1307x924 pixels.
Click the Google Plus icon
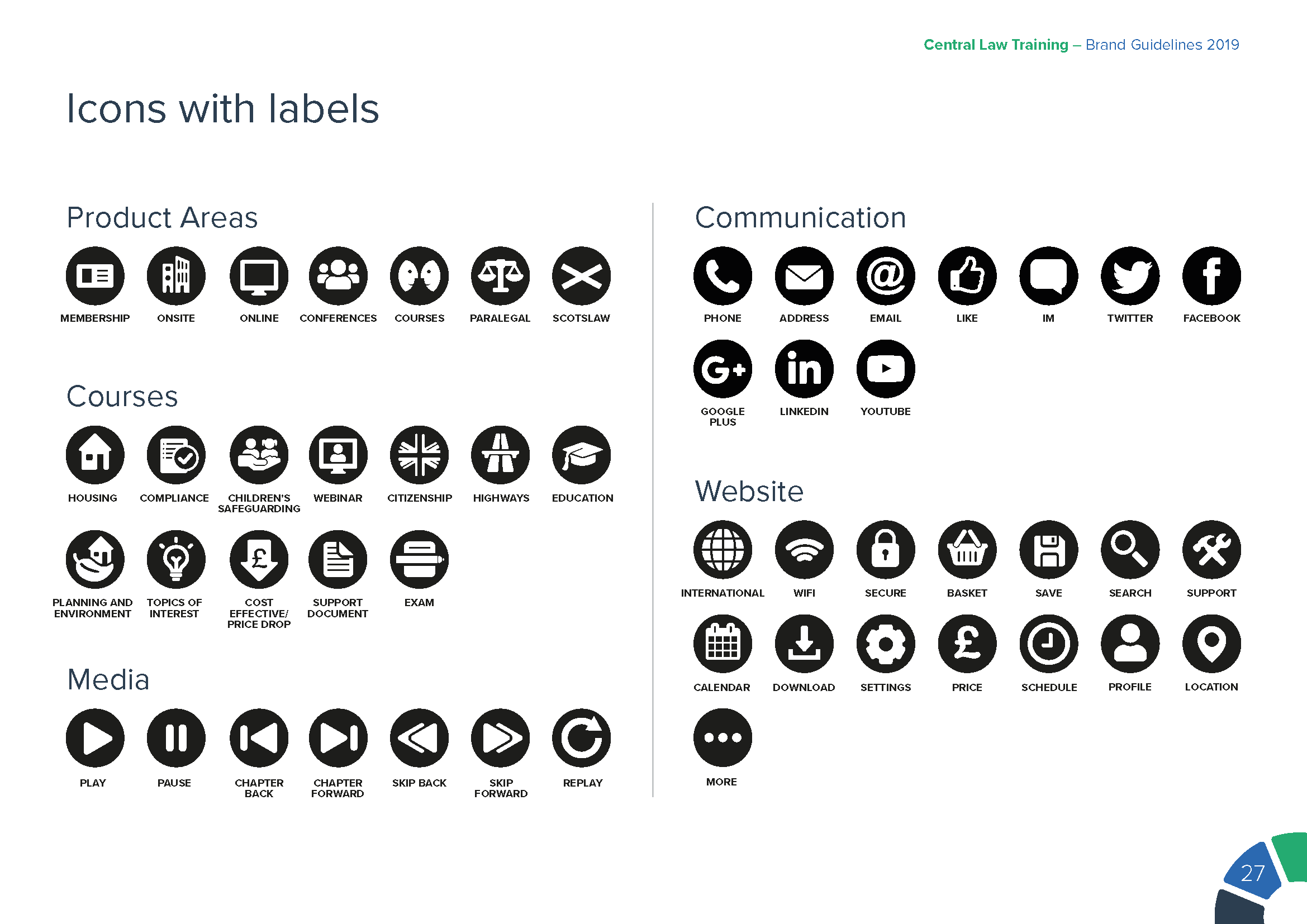click(x=723, y=369)
